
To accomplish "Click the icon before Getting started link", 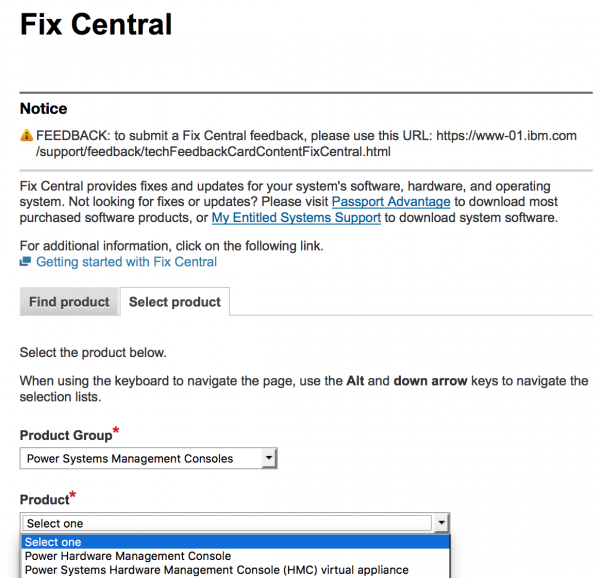I will (x=26, y=262).
